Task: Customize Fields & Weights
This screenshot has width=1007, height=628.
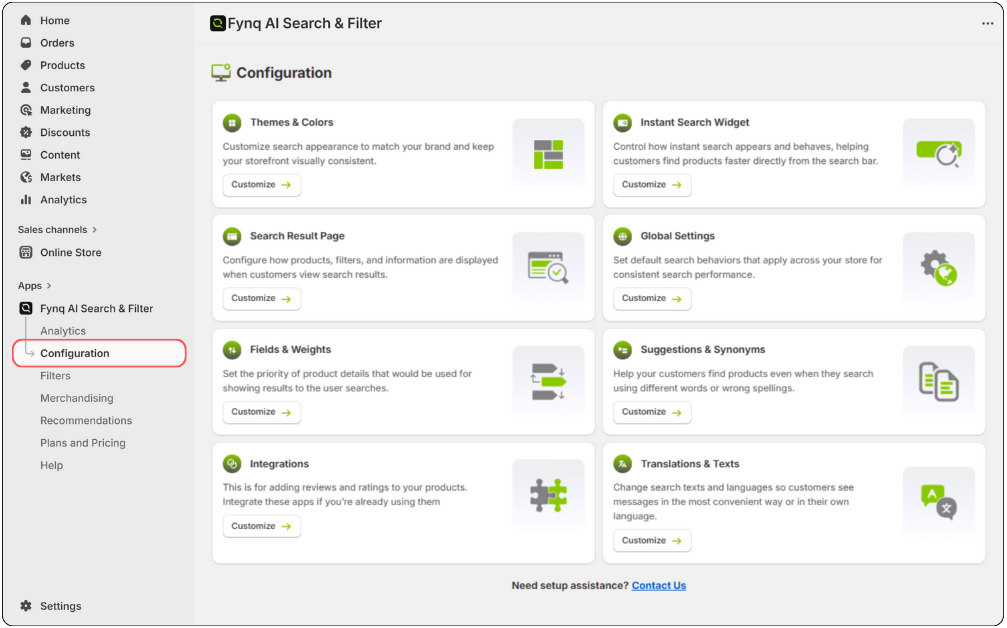Action: pos(261,412)
